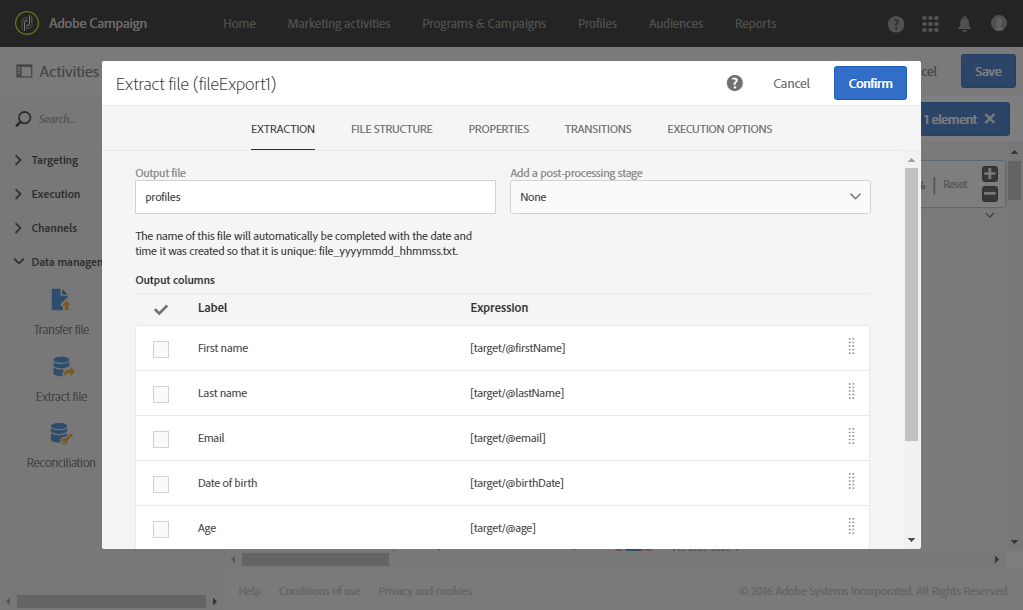Click the drag handle for First name row

click(851, 347)
